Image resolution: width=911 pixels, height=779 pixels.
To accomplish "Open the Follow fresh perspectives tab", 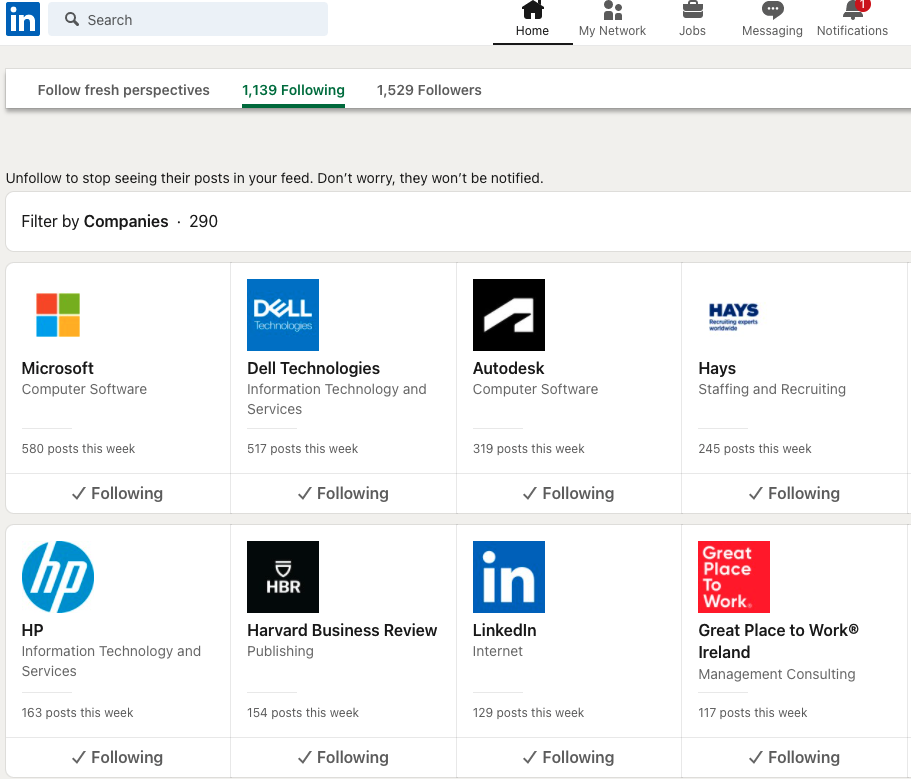I will point(123,90).
